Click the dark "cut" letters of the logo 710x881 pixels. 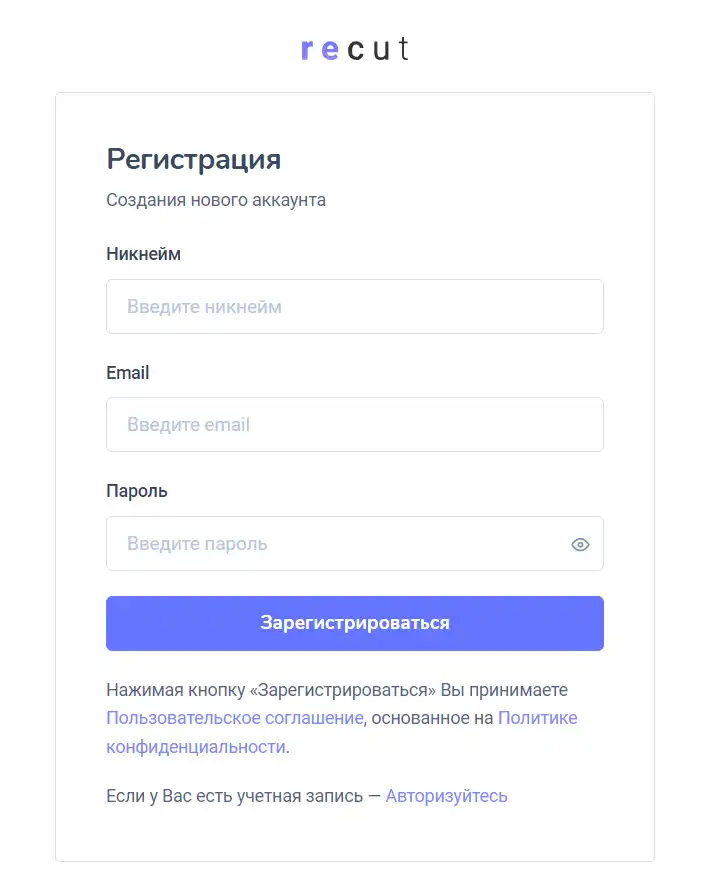tap(378, 48)
